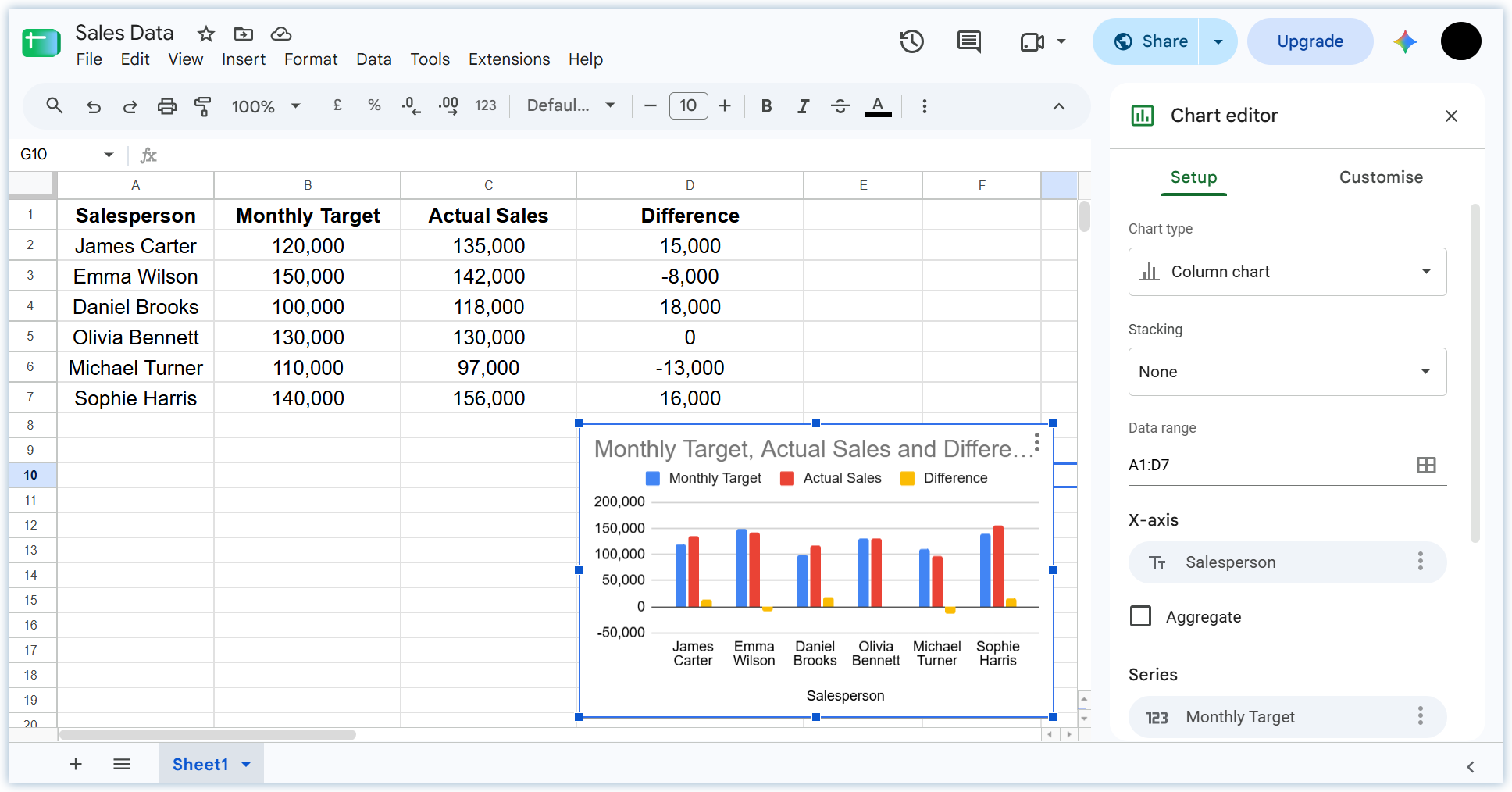1512x792 pixels.
Task: Click Actual Sales red legend swatch
Action: [787, 478]
